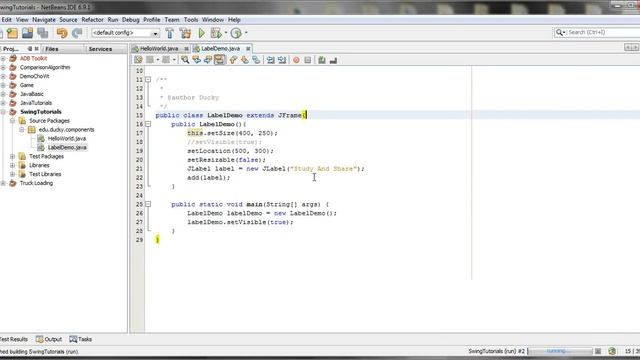Click the Debug Project icon
The height and width of the screenshot is (360, 640).
coord(216,33)
